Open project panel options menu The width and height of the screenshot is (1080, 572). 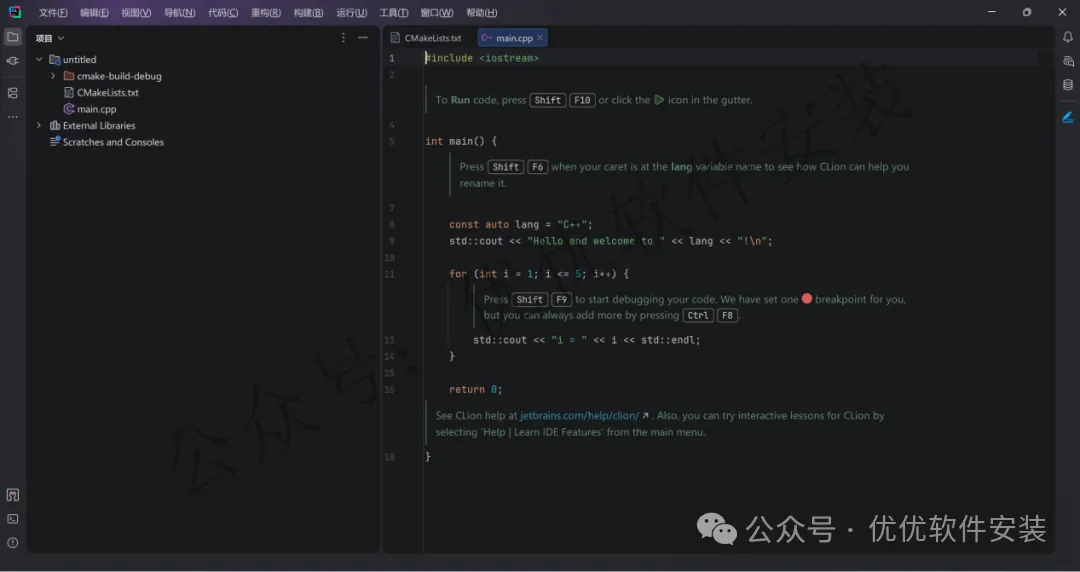343,38
